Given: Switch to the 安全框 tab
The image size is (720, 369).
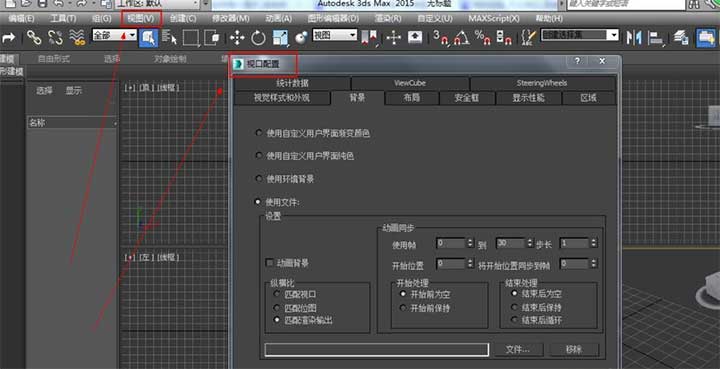Looking at the screenshot, I should click(x=467, y=98).
